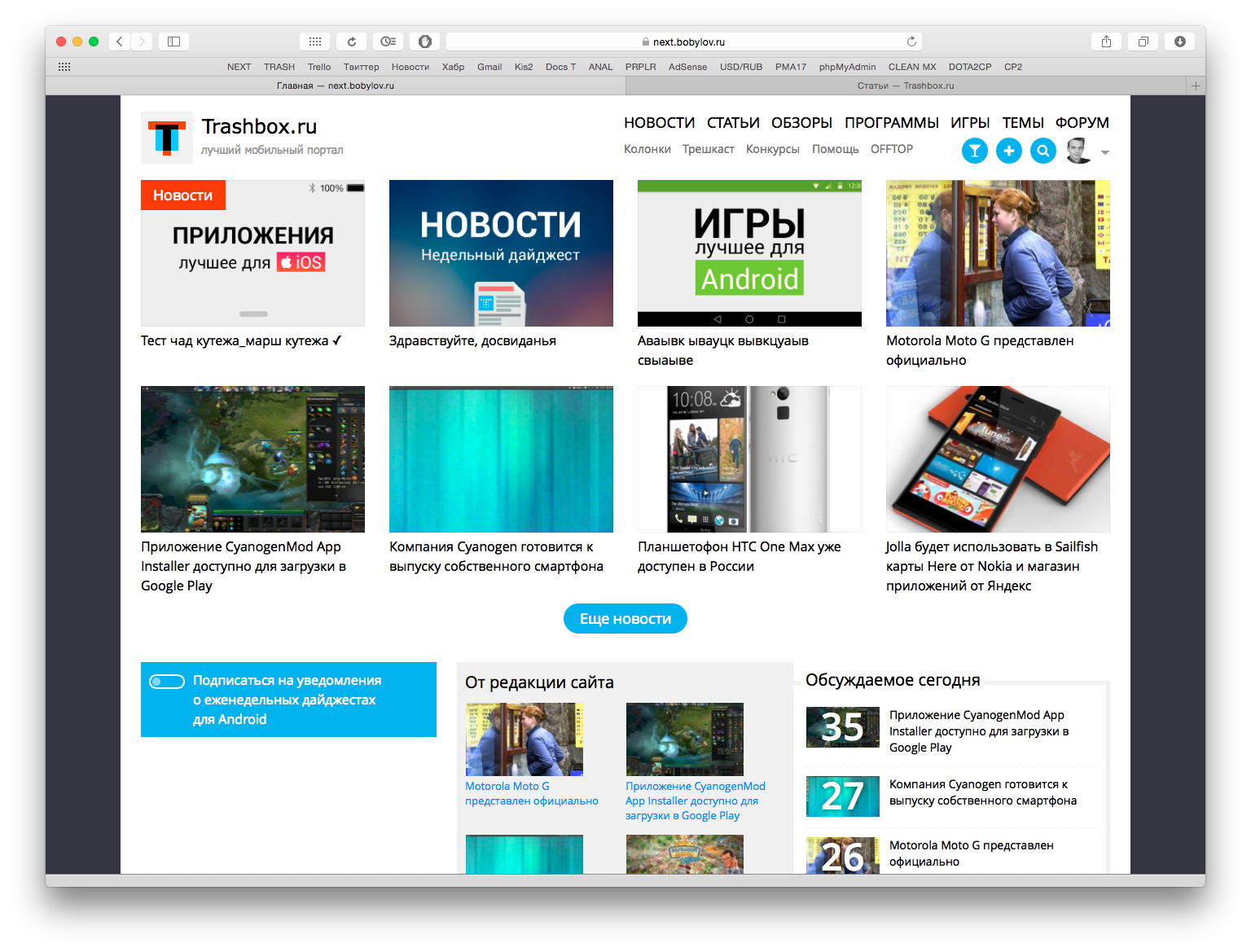Screen dimensions: 1251x952
Task: Open the Трешкаст submenu link
Action: pyautogui.click(x=709, y=149)
